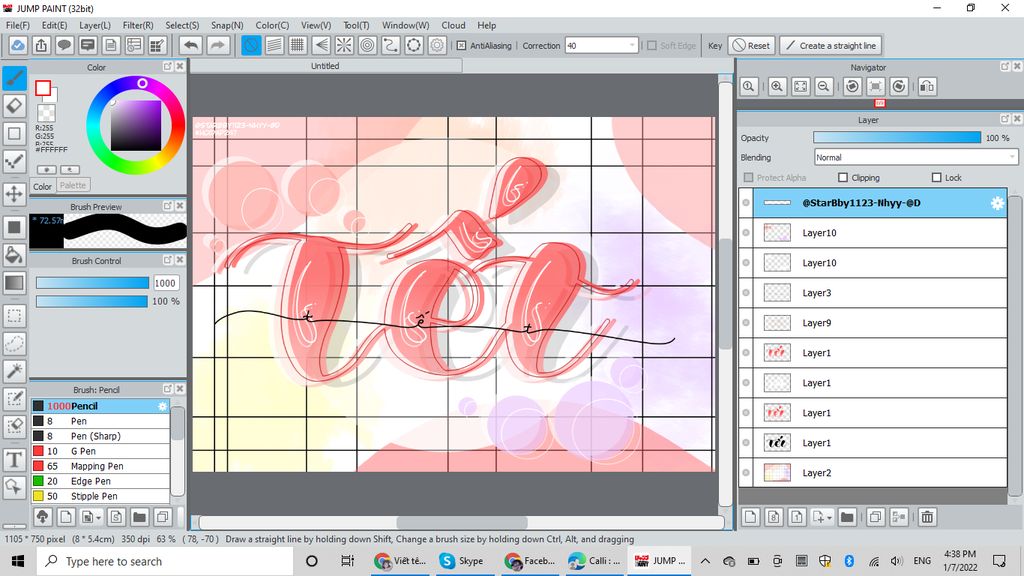The width and height of the screenshot is (1024, 576).
Task: Select the Eraser tool in left toolbar
Action: coord(14,105)
